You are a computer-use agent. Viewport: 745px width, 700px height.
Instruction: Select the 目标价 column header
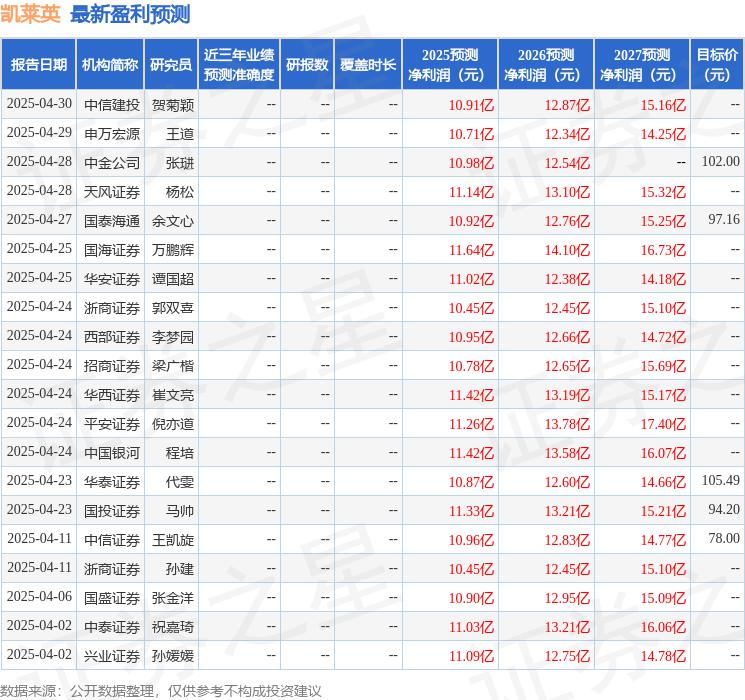[x=717, y=65]
